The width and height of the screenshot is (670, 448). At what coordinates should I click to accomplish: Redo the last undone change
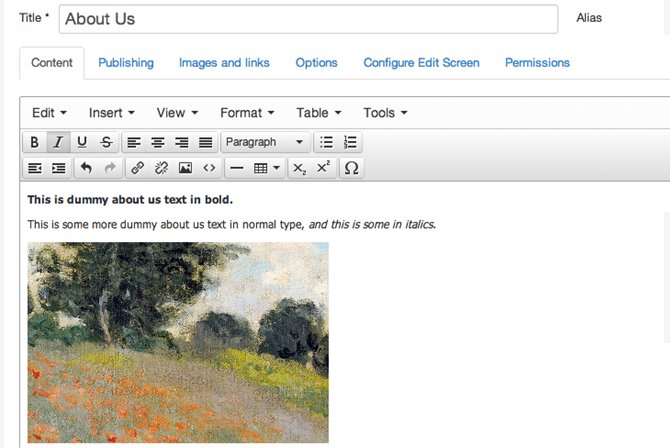coord(110,168)
